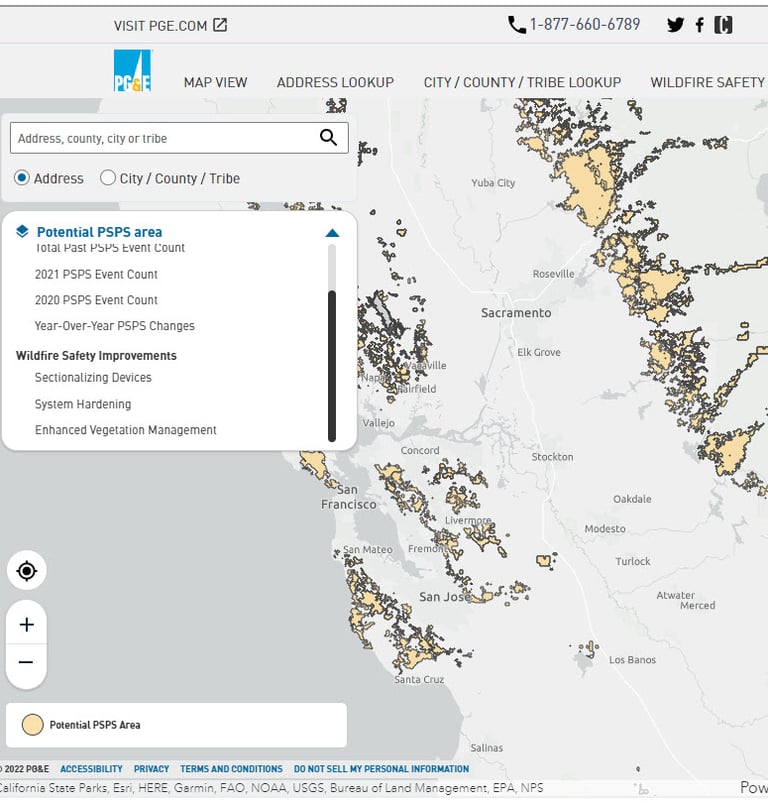Click the Potential PSPS Area legend label
The height and width of the screenshot is (803, 768).
pos(95,725)
